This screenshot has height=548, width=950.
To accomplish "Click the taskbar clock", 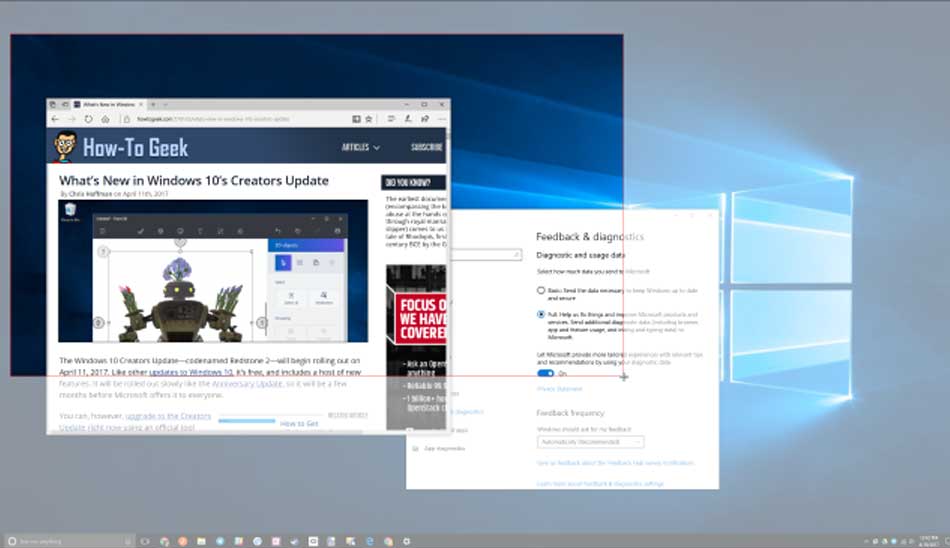I will coord(929,541).
